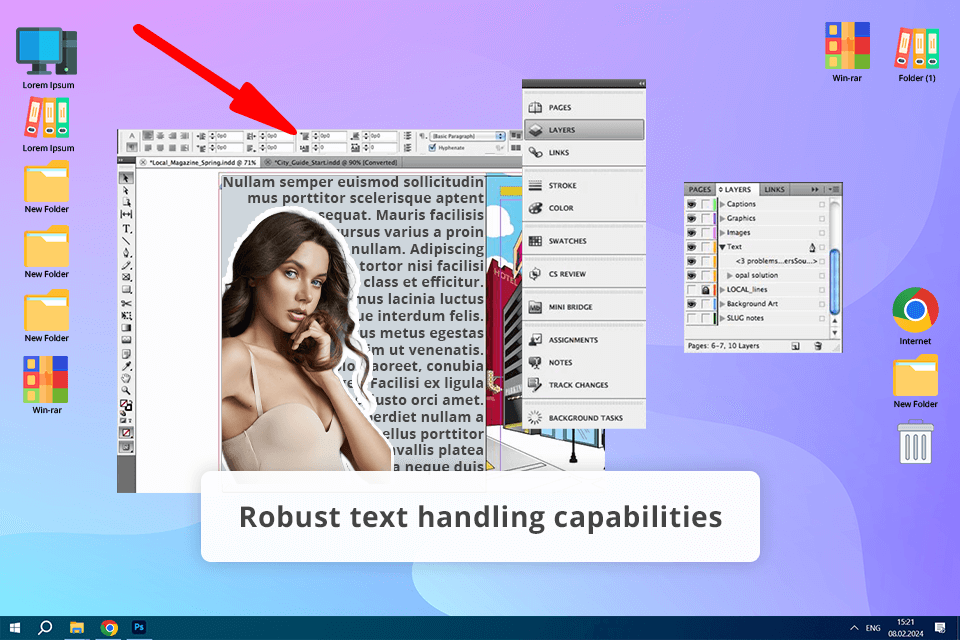The height and width of the screenshot is (640, 960).
Task: Select the Type tool
Action: pos(126,228)
